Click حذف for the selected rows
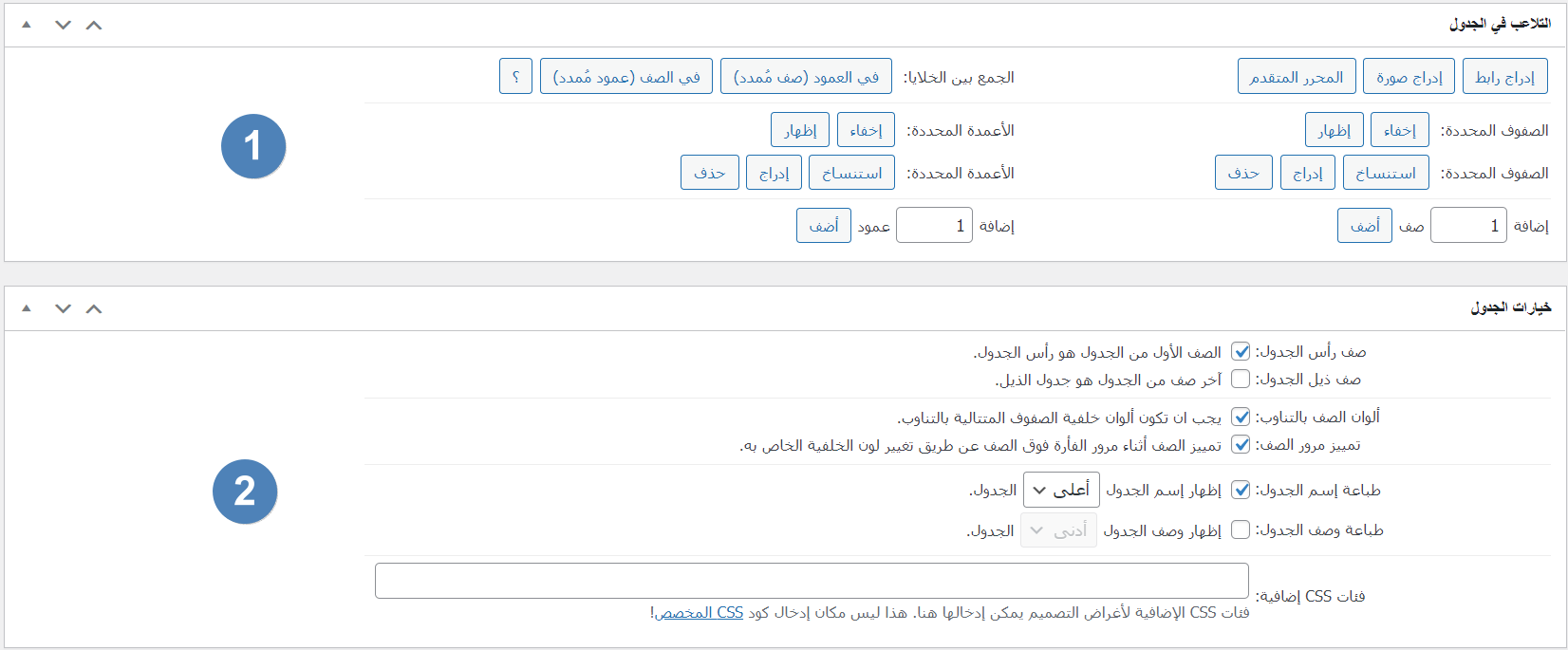Viewport: 1568px width, 650px height. tap(1243, 173)
